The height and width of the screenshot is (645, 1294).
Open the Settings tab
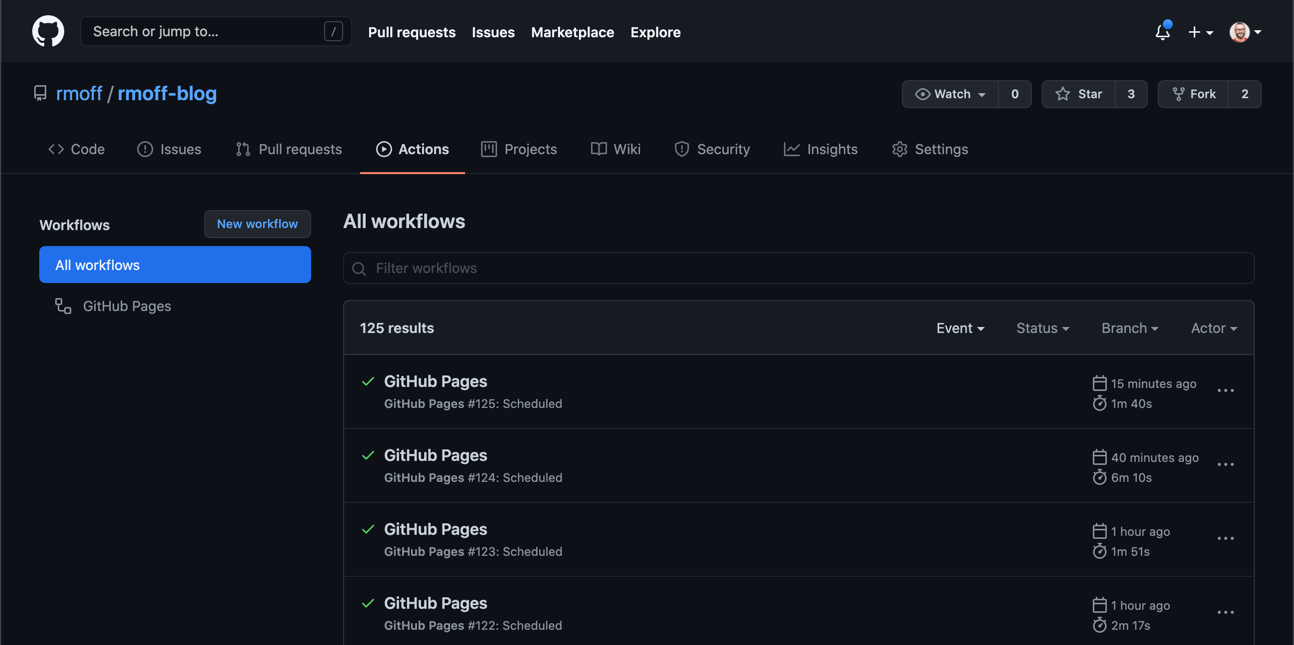(x=930, y=149)
